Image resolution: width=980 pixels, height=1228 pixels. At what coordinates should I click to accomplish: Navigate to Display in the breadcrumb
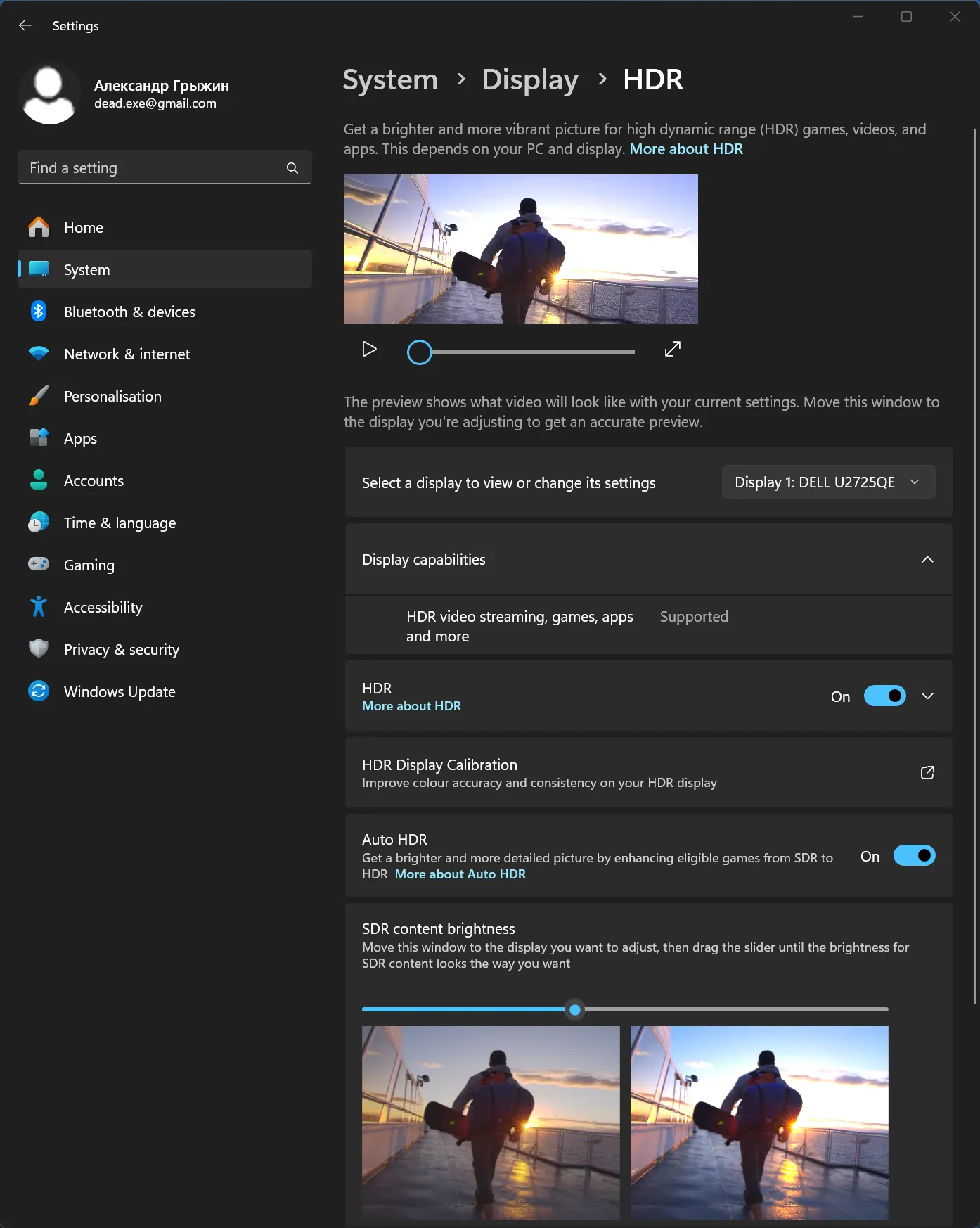[529, 79]
